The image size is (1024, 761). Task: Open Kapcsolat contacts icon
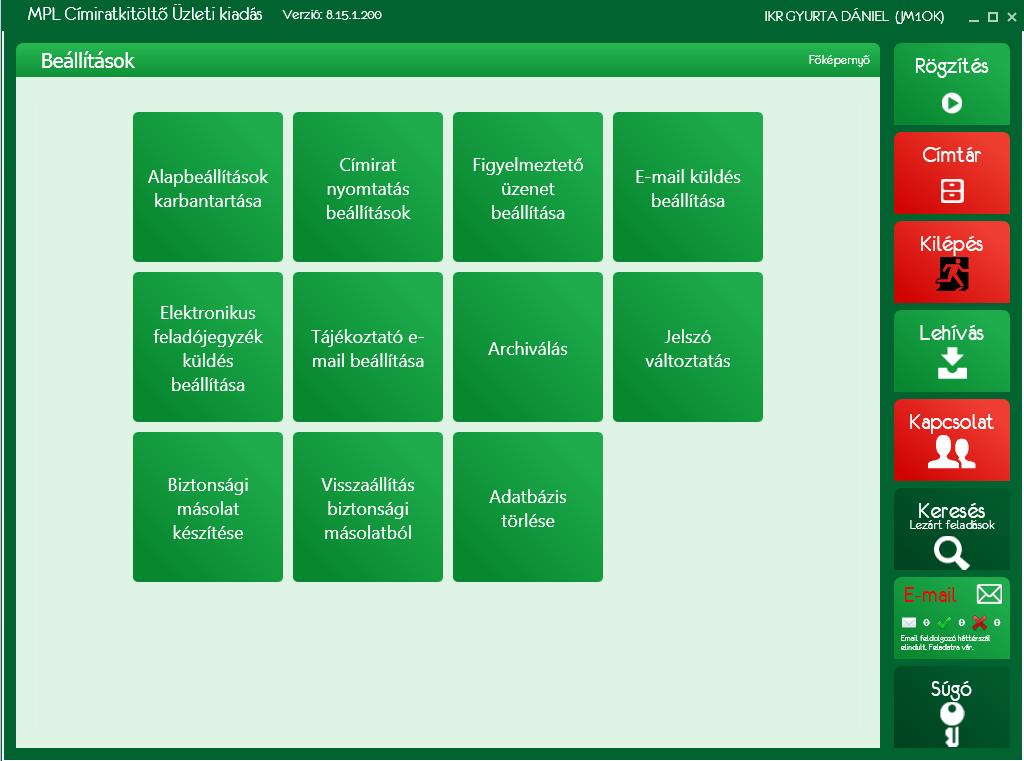[x=952, y=452]
